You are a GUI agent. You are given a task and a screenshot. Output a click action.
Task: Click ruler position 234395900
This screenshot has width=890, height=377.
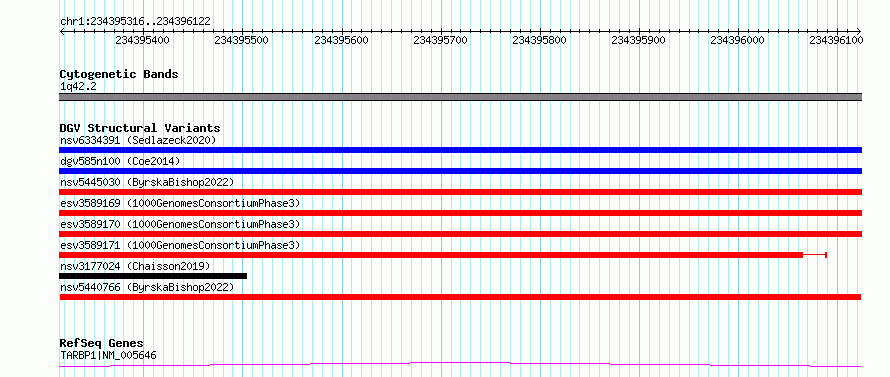pos(638,40)
